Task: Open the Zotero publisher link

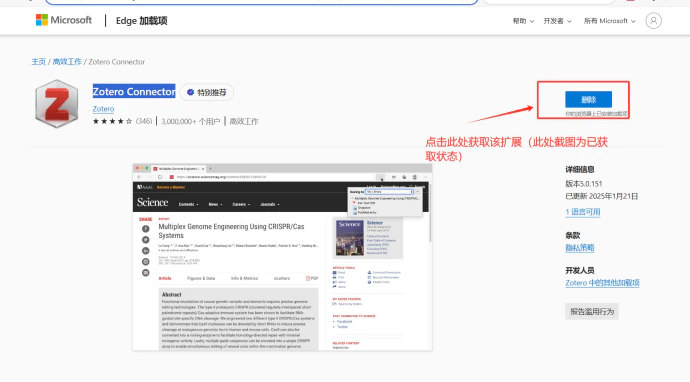Action: (103, 109)
